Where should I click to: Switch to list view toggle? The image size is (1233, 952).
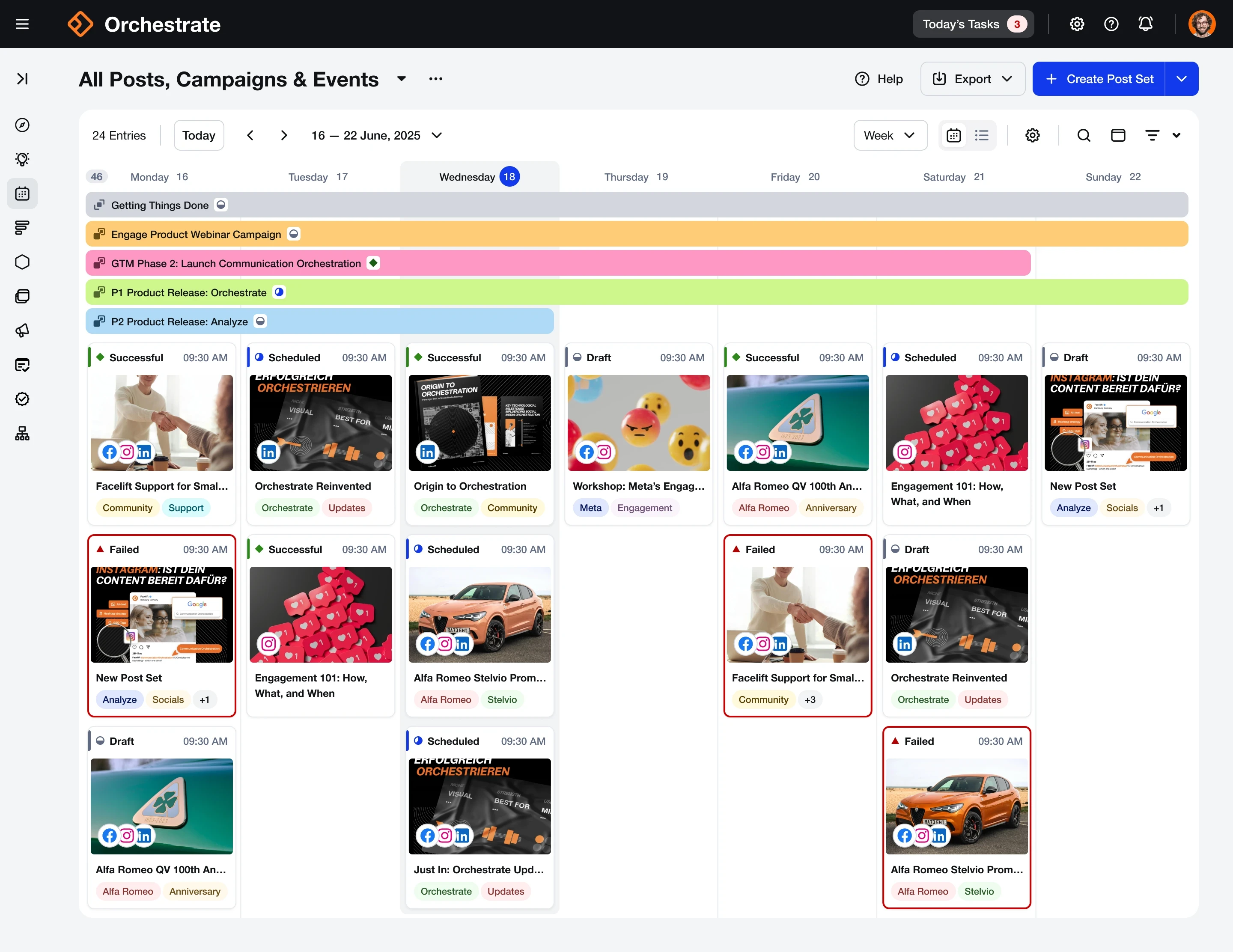pos(982,135)
